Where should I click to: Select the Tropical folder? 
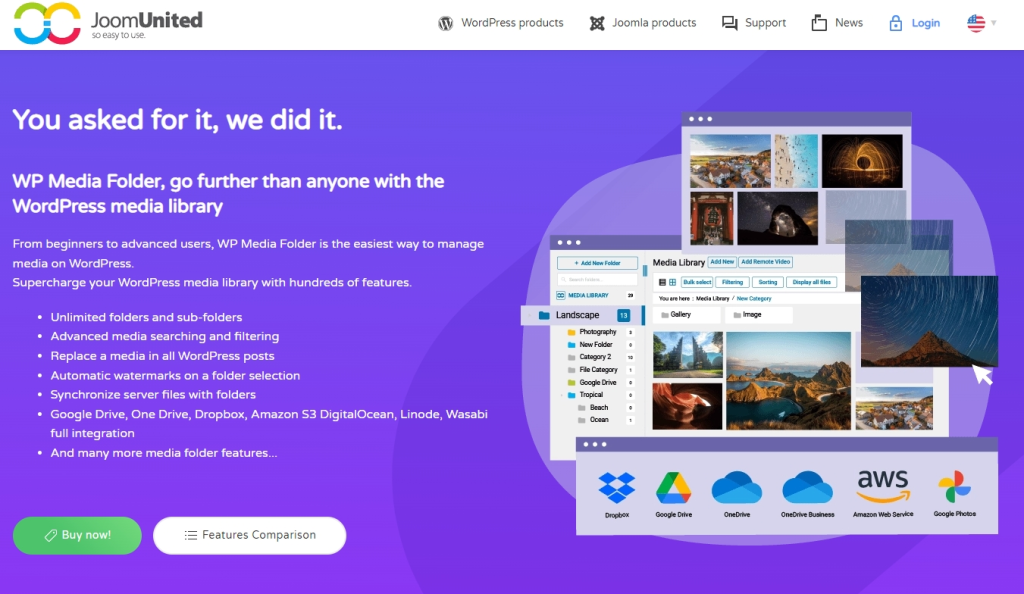pos(591,395)
